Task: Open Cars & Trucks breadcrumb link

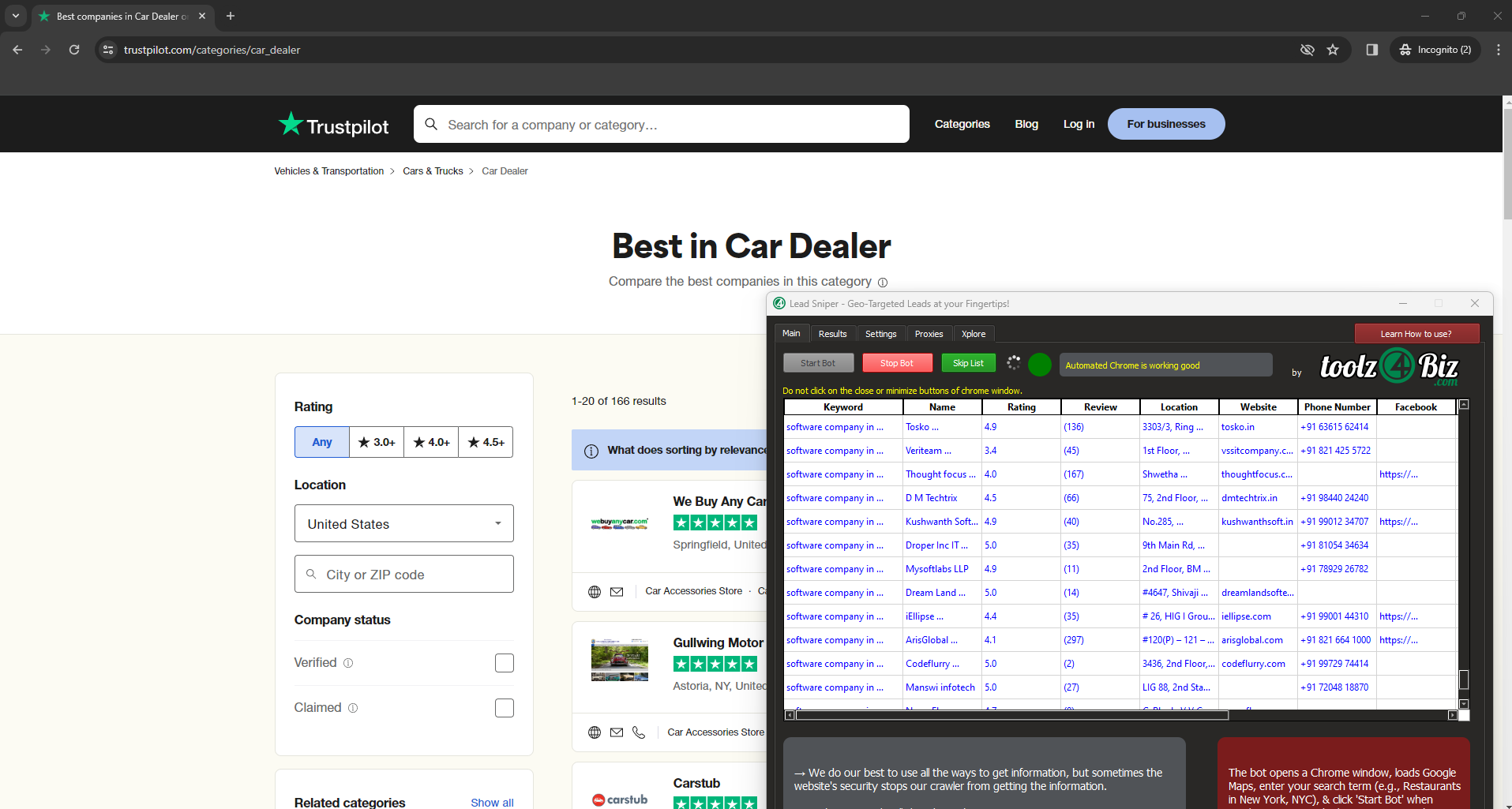Action: pos(433,171)
